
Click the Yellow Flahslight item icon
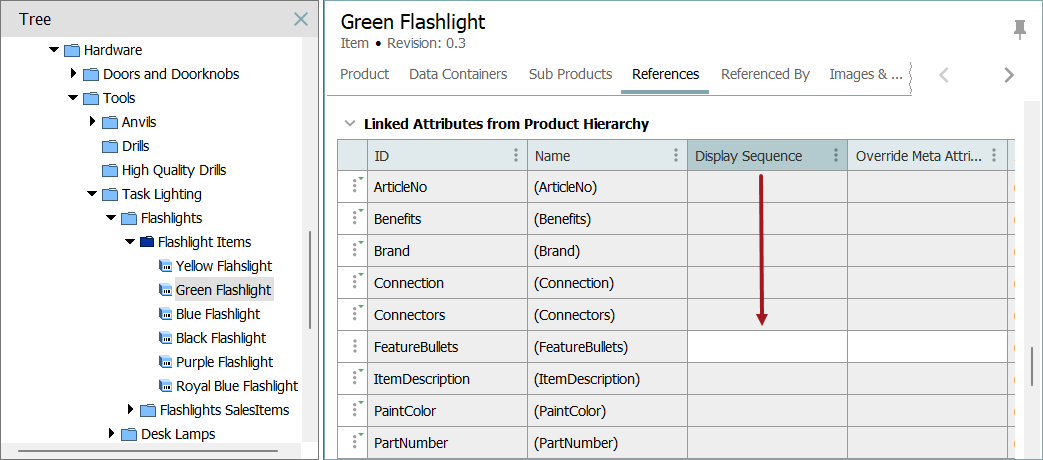(x=165, y=266)
